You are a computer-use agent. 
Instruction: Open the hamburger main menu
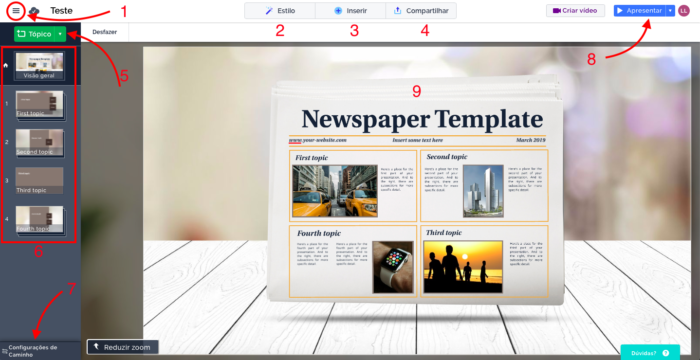click(16, 11)
